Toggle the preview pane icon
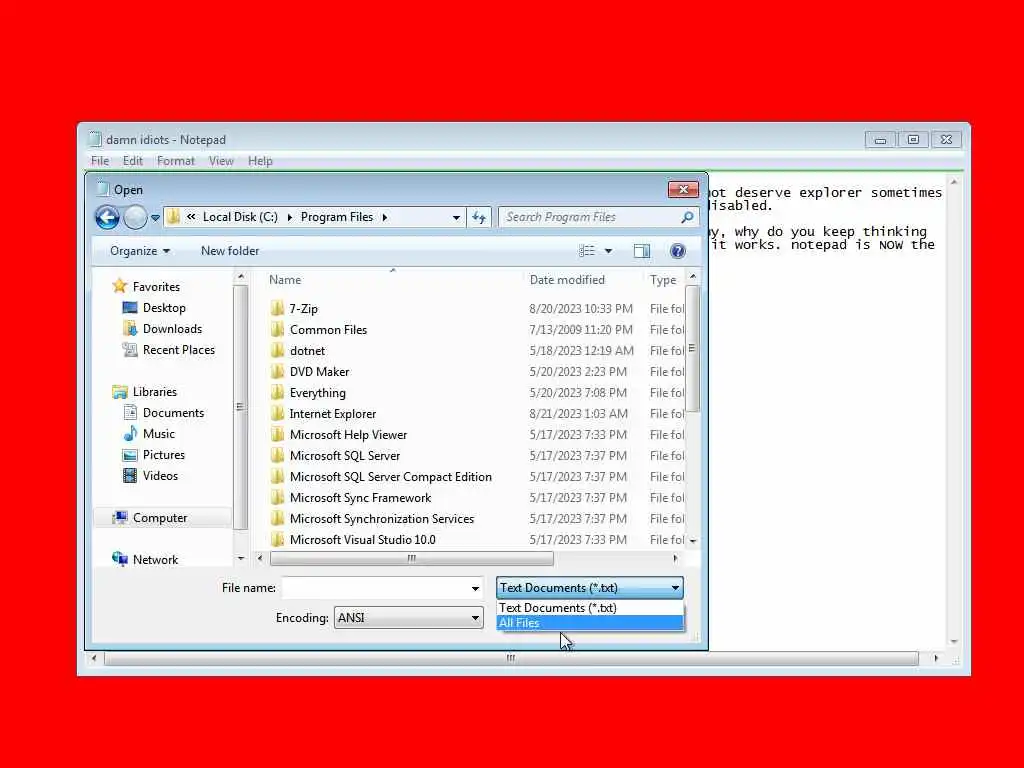The height and width of the screenshot is (768, 1024). [x=641, y=251]
